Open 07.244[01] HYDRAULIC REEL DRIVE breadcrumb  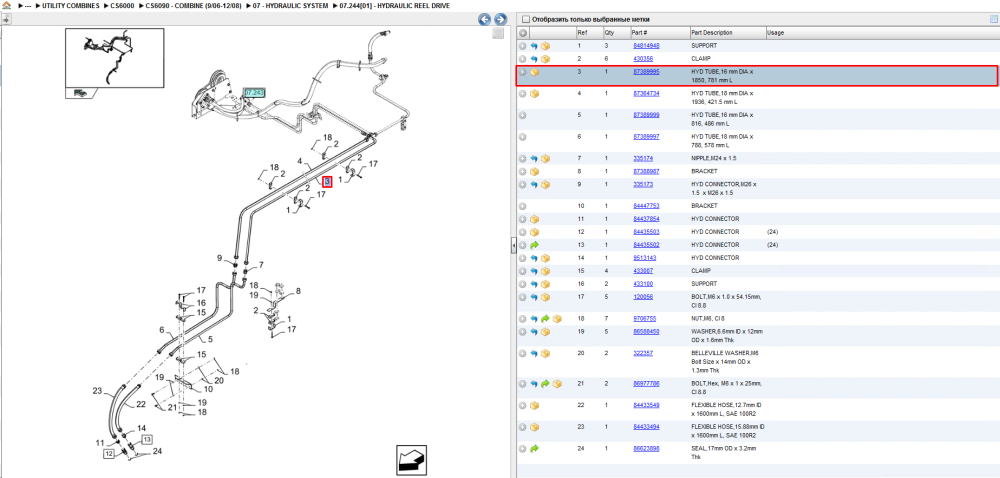point(395,6)
